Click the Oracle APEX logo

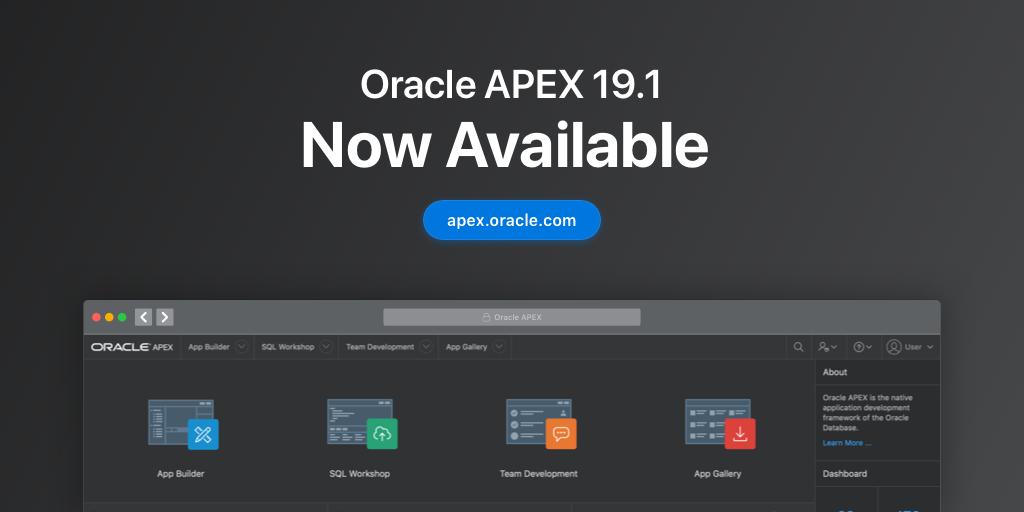pos(132,347)
